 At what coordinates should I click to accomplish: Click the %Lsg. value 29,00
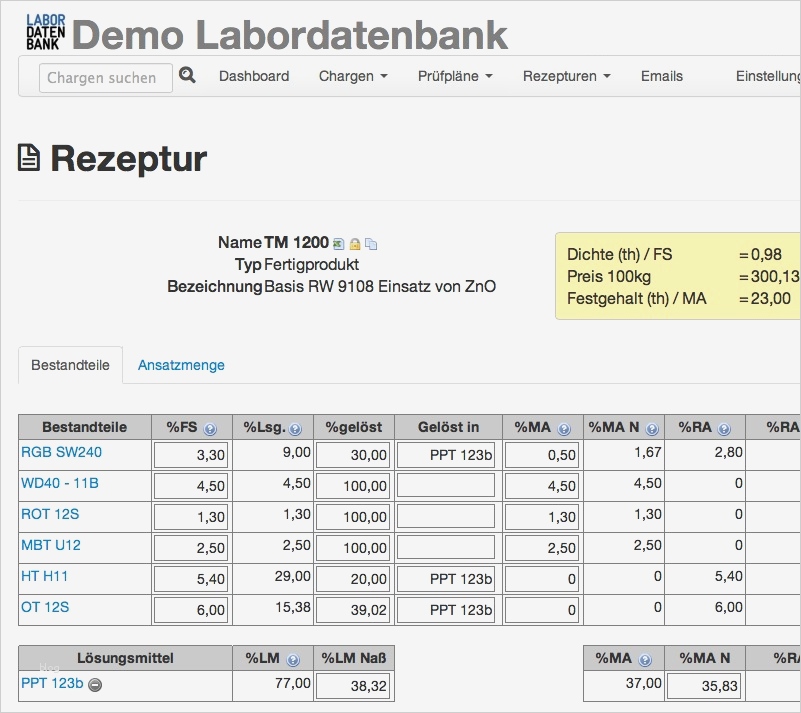tap(292, 576)
